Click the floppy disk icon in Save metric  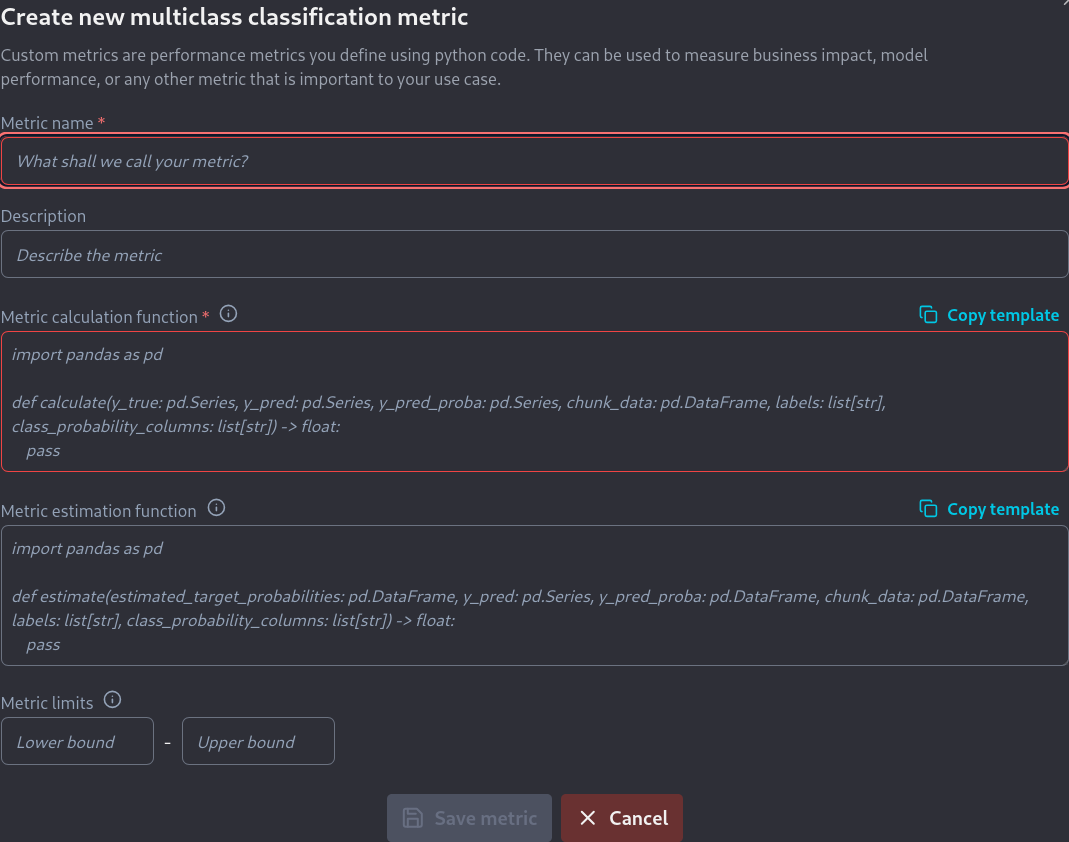click(412, 818)
